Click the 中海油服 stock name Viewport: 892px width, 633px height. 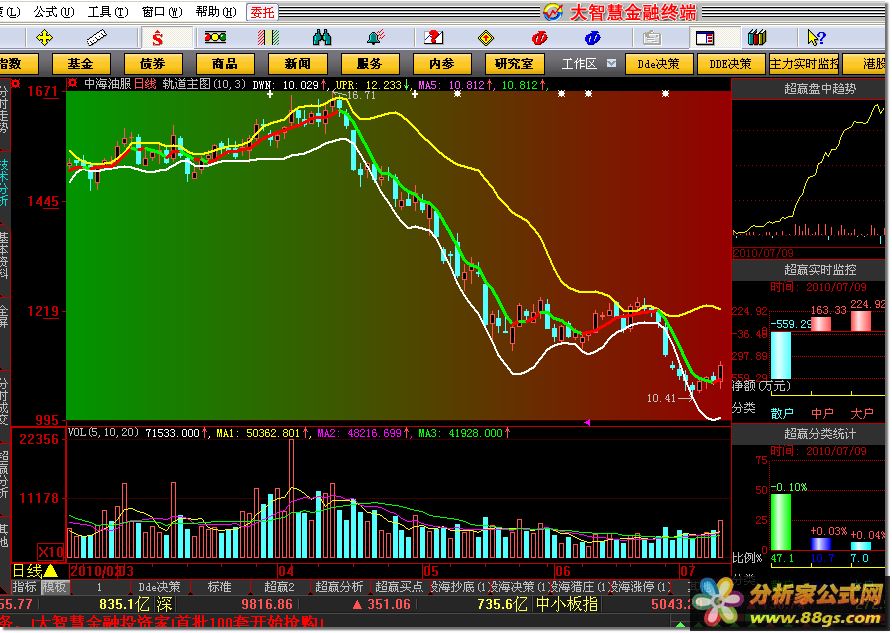pyautogui.click(x=108, y=84)
